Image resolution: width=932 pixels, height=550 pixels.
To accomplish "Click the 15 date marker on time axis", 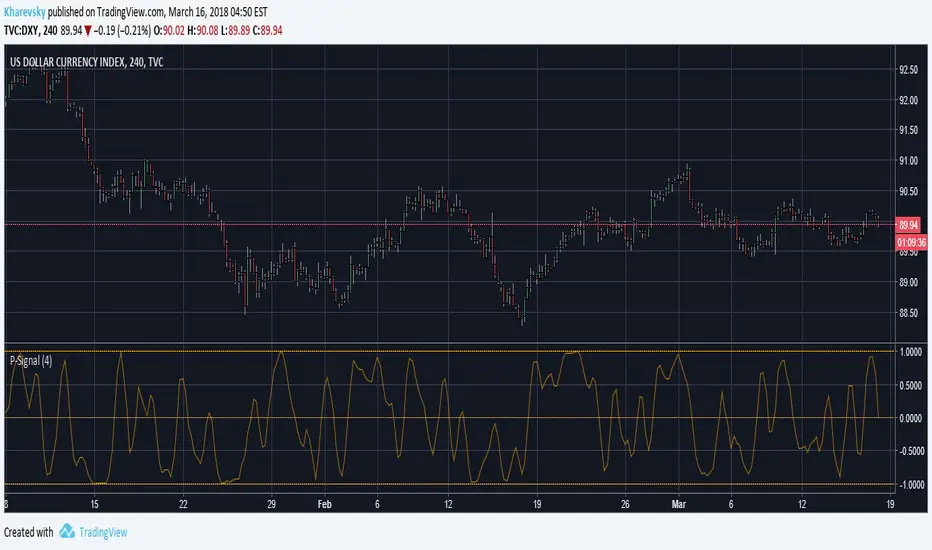I will click(x=95, y=504).
